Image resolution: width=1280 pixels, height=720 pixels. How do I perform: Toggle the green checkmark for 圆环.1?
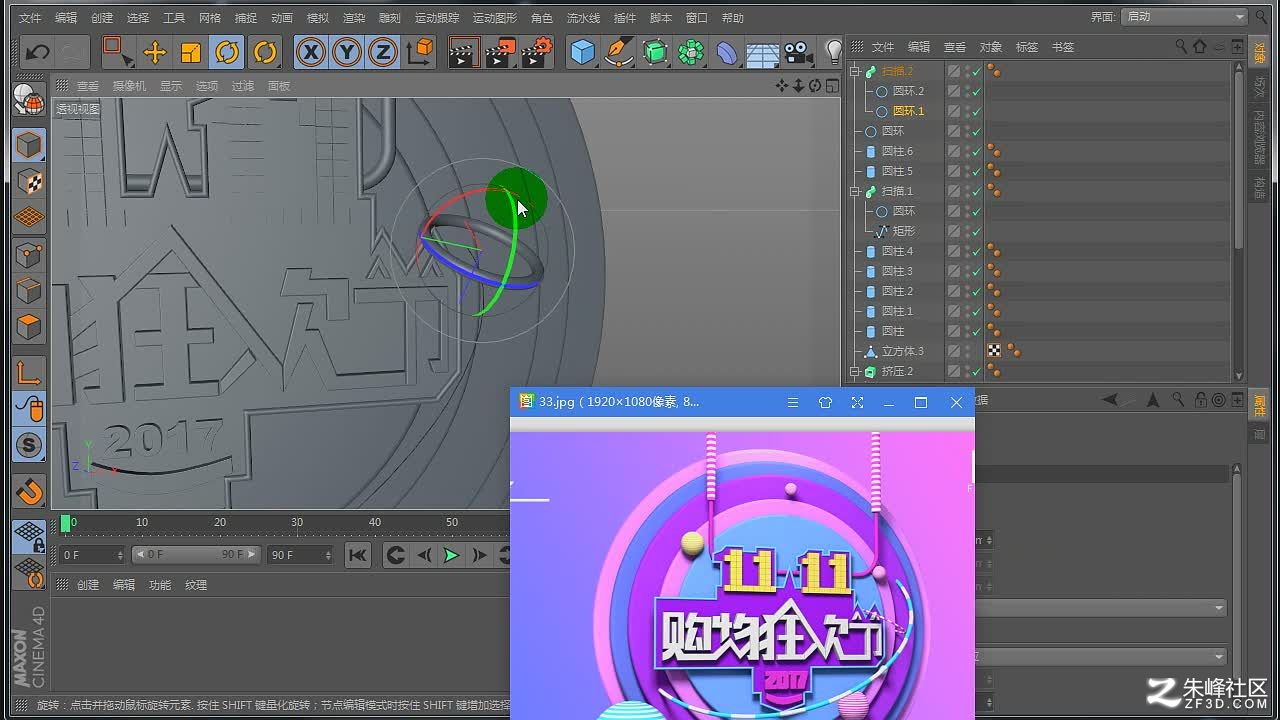pos(977,111)
